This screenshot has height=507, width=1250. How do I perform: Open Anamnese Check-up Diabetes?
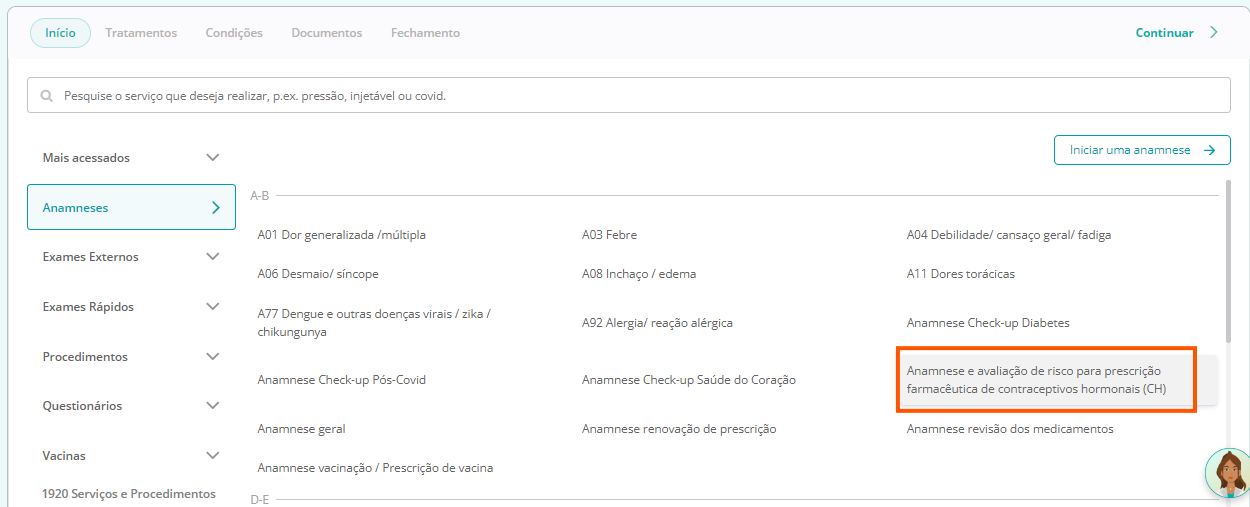[x=987, y=323]
